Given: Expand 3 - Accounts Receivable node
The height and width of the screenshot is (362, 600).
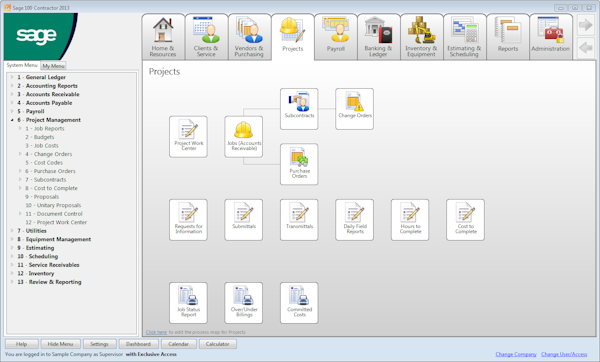Looking at the screenshot, I should pos(12,94).
